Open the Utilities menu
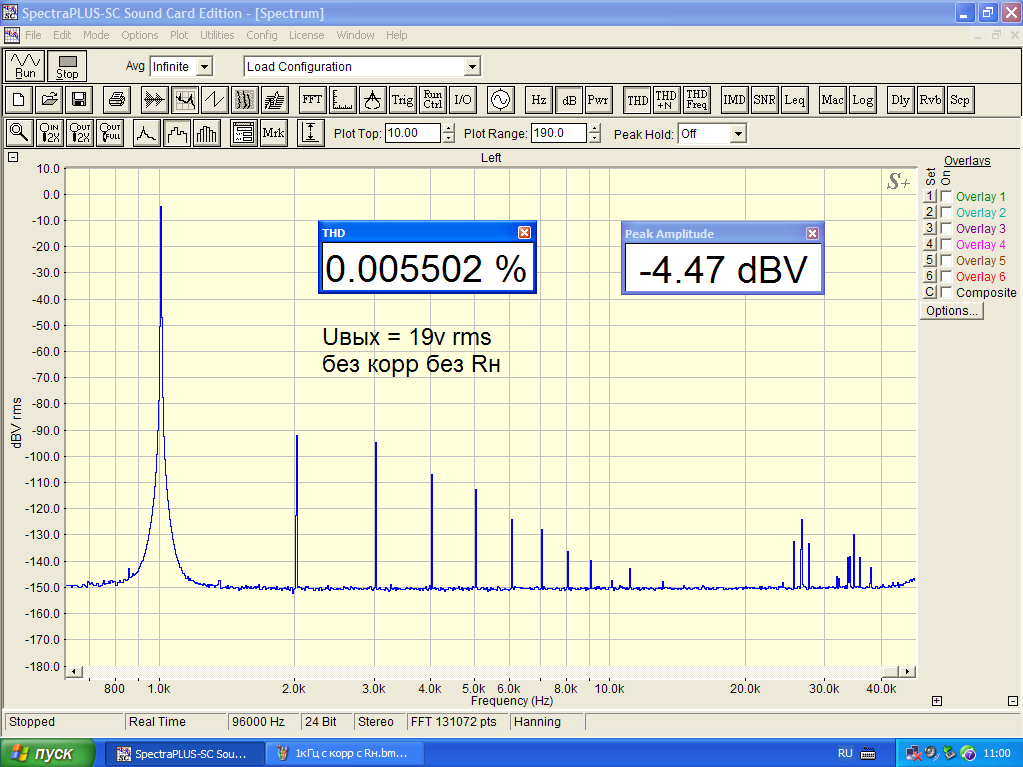The height and width of the screenshot is (767, 1023). pyautogui.click(x=217, y=35)
